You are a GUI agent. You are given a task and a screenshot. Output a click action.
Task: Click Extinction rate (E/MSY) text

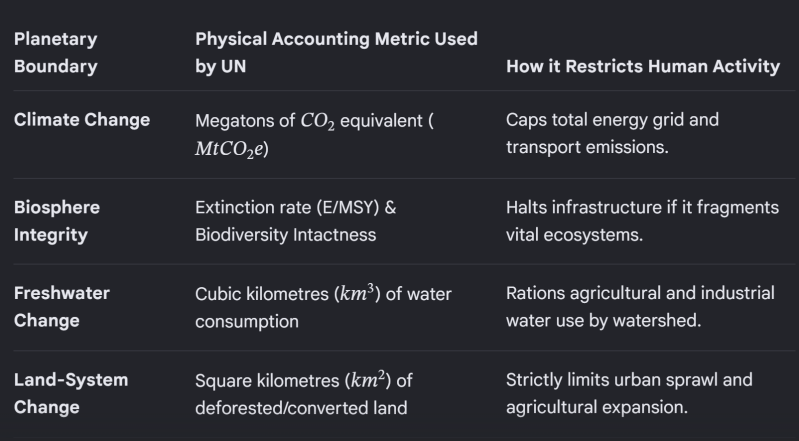point(296,207)
